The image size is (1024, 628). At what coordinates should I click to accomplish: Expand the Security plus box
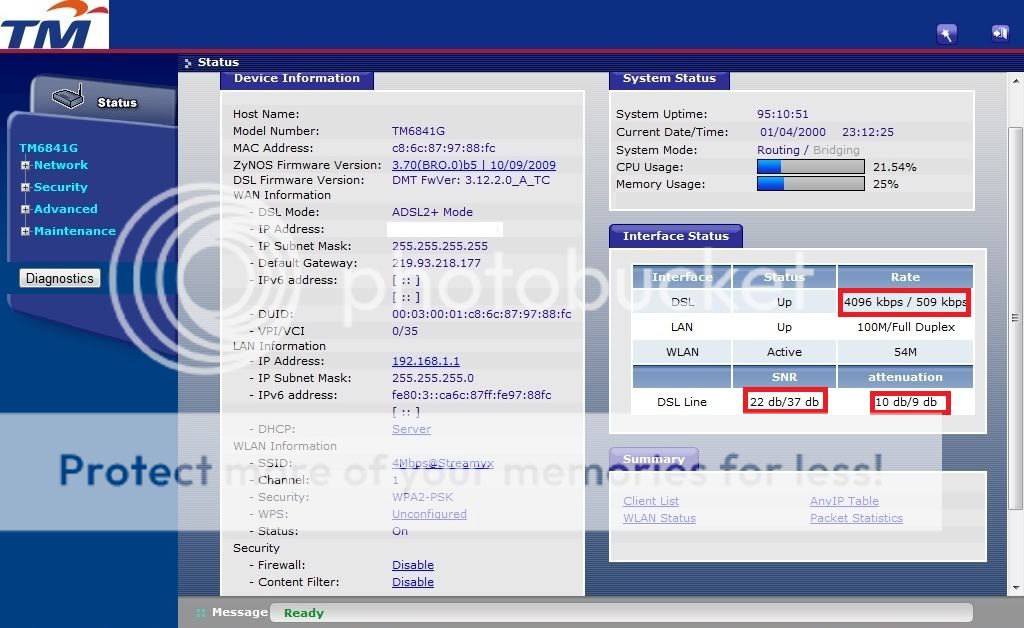(x=26, y=187)
